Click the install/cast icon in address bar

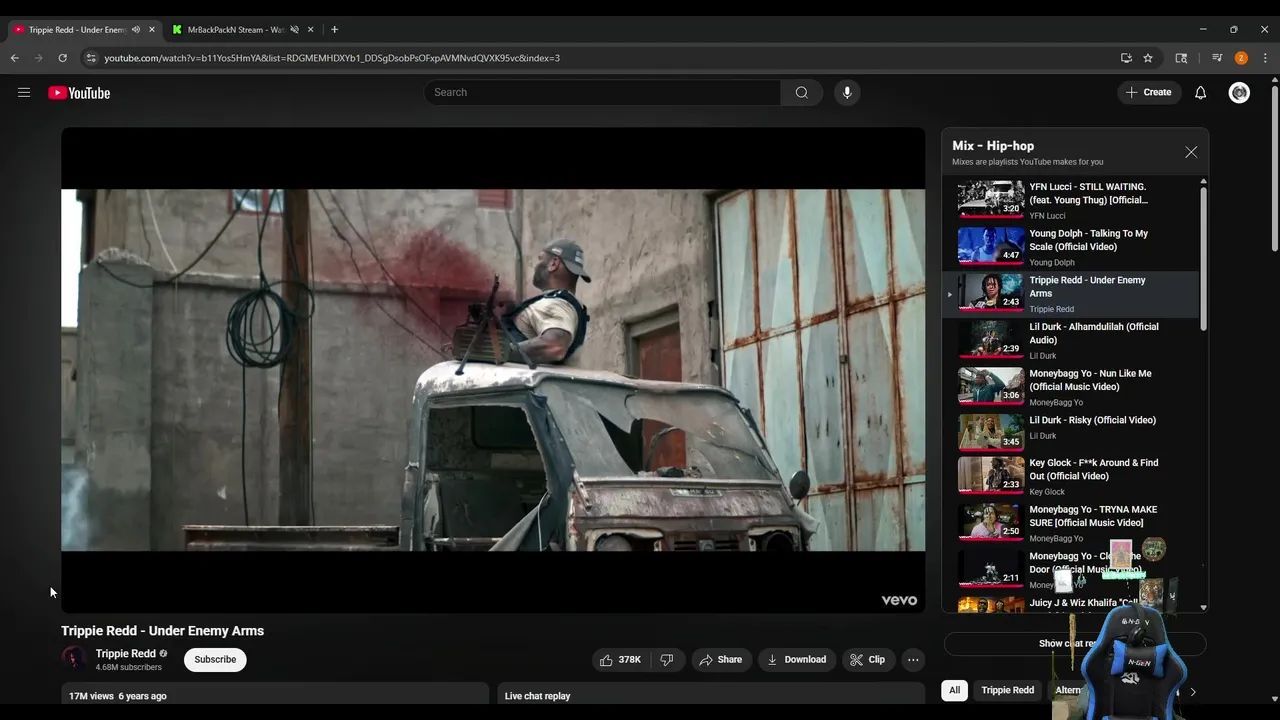(x=1126, y=58)
